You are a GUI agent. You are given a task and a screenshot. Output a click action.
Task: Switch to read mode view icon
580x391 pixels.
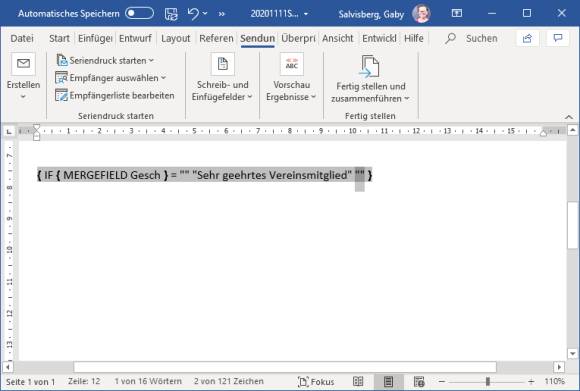[x=358, y=382]
